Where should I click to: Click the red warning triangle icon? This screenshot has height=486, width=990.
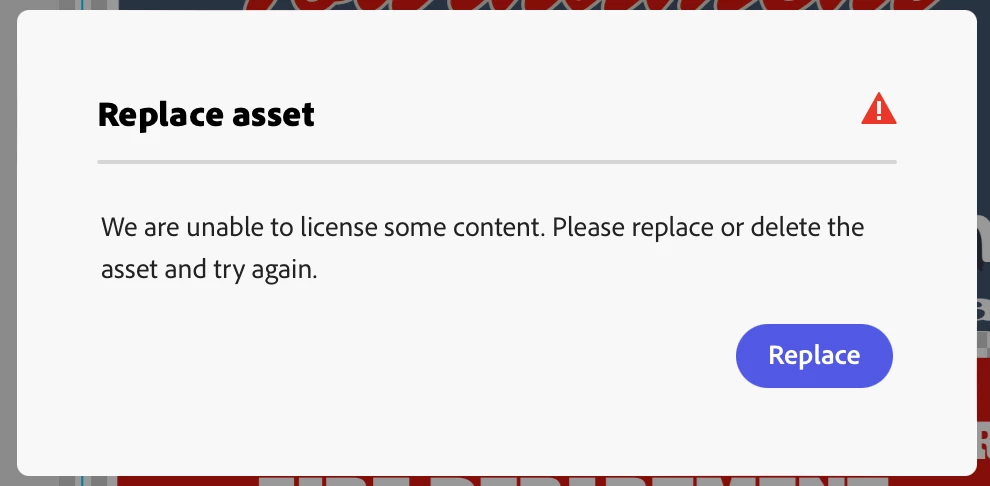[x=878, y=109]
